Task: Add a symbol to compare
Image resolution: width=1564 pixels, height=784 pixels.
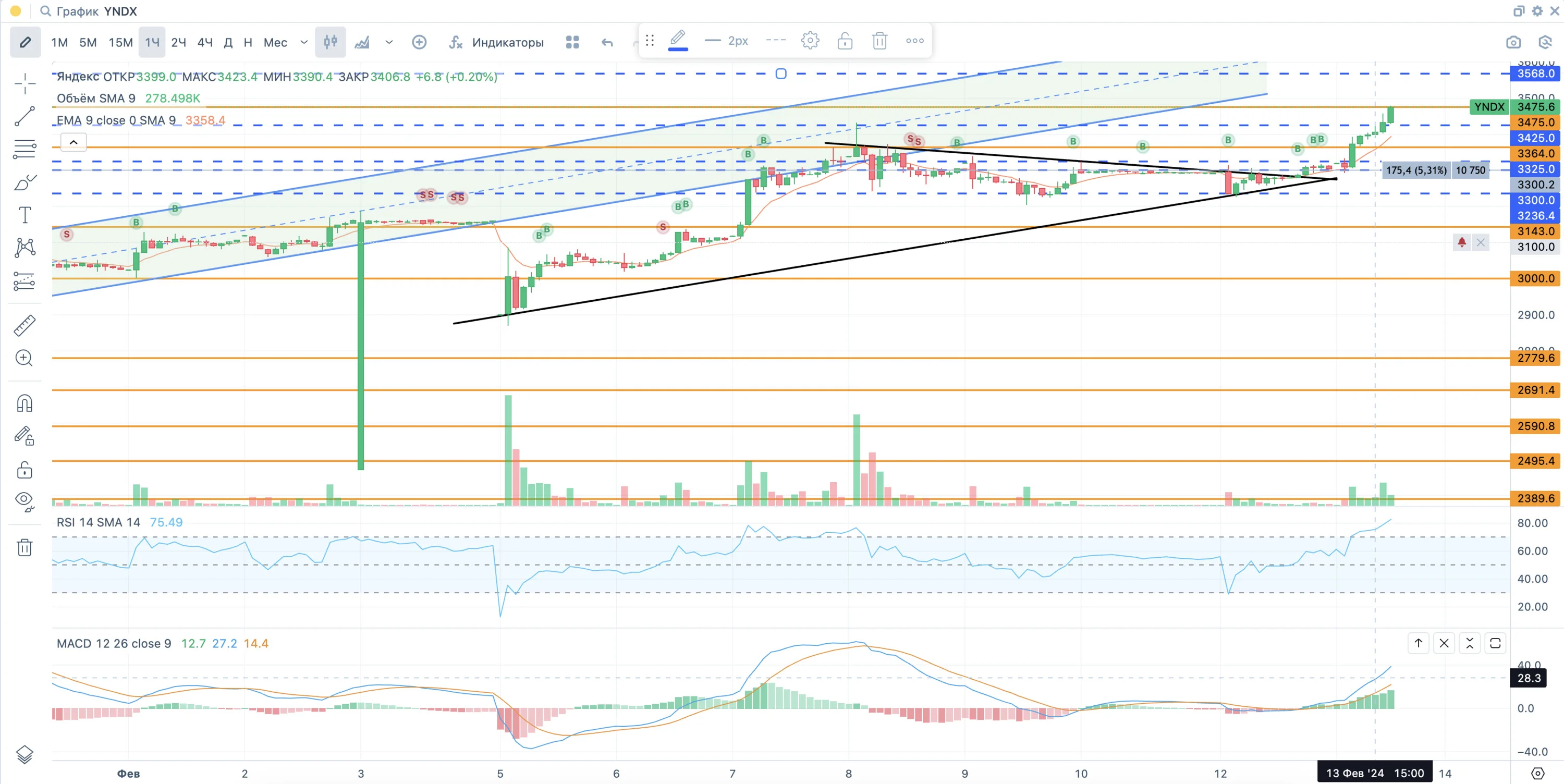Action: (420, 42)
